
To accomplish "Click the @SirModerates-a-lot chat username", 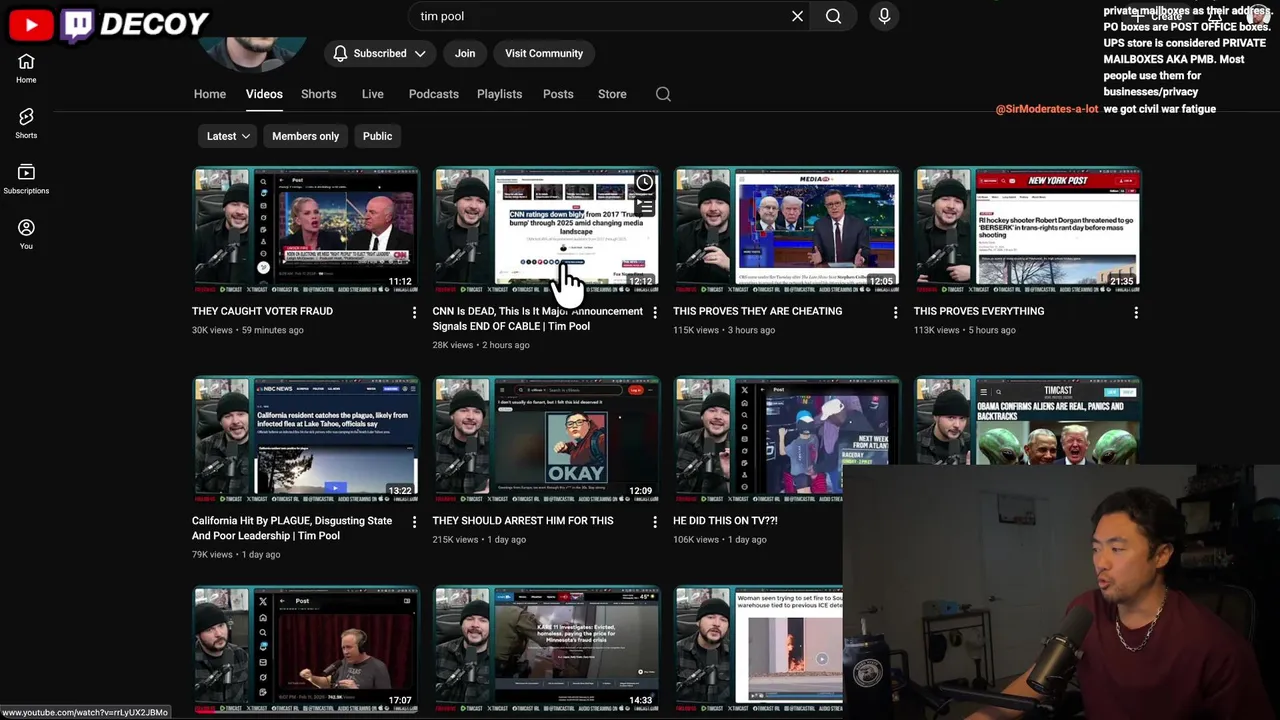I will pyautogui.click(x=1047, y=109).
